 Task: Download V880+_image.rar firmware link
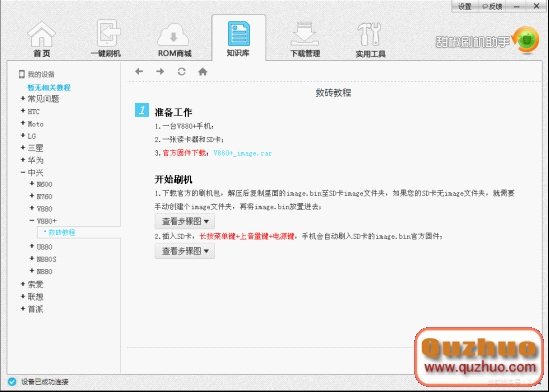[243, 153]
